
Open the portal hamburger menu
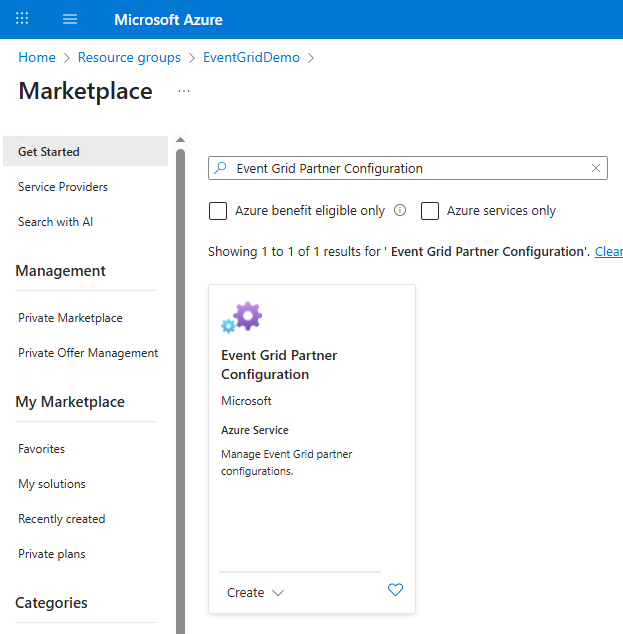(x=70, y=19)
